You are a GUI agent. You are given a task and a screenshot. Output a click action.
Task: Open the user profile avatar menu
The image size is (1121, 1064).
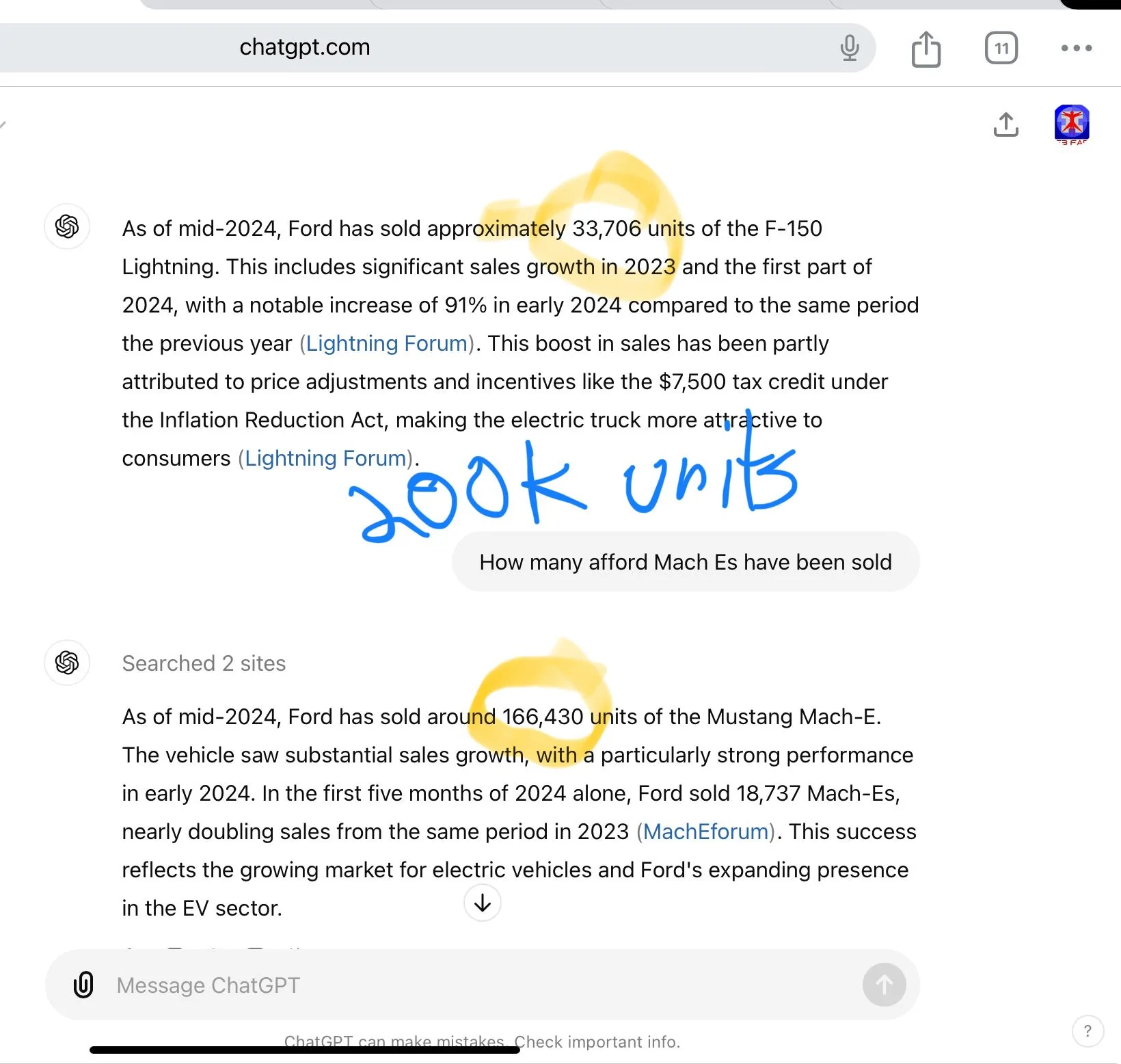1072,124
